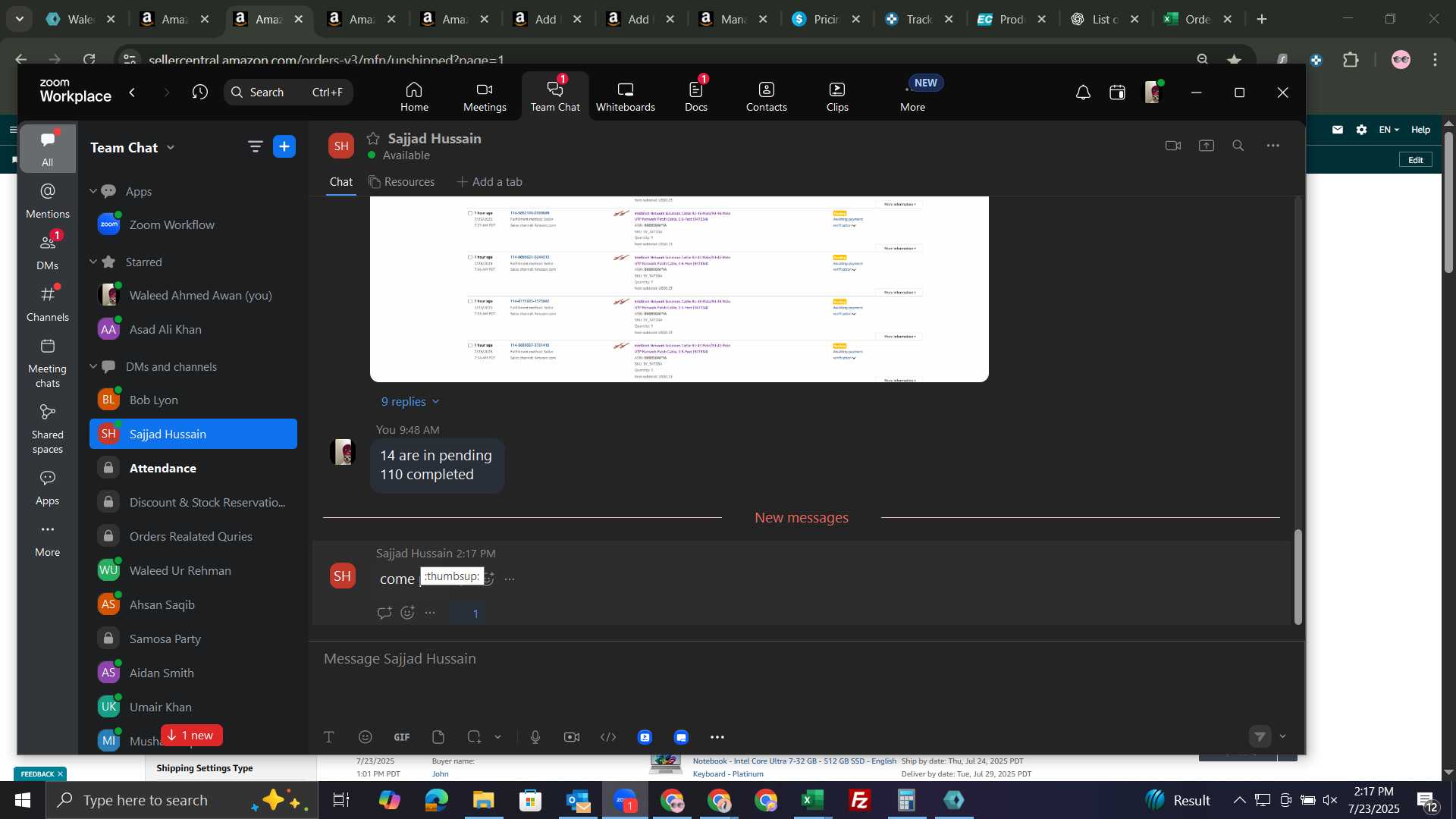
Task: Open the Zoom calendar icon
Action: pyautogui.click(x=1117, y=93)
